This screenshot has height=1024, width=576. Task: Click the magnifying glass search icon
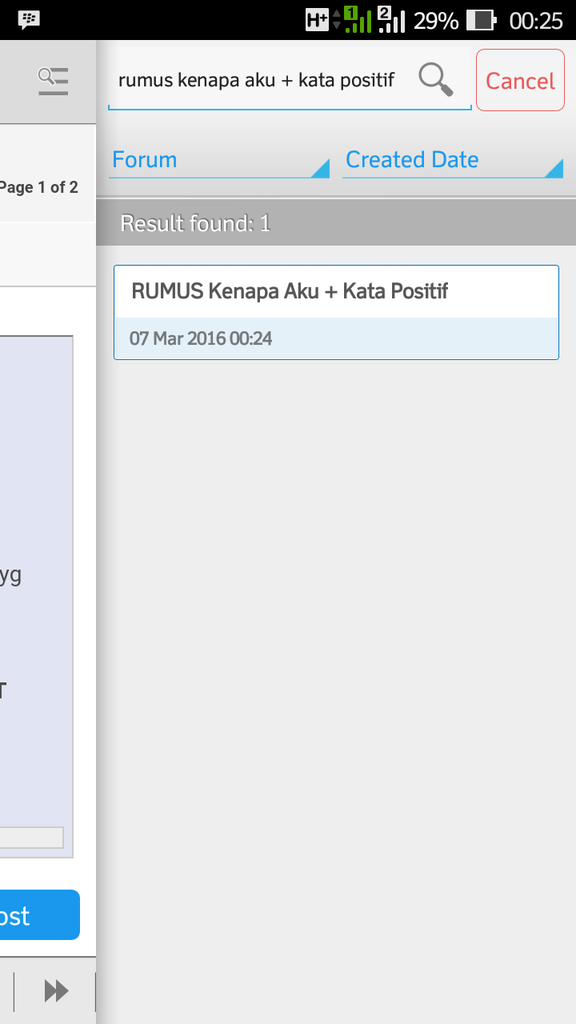[436, 80]
